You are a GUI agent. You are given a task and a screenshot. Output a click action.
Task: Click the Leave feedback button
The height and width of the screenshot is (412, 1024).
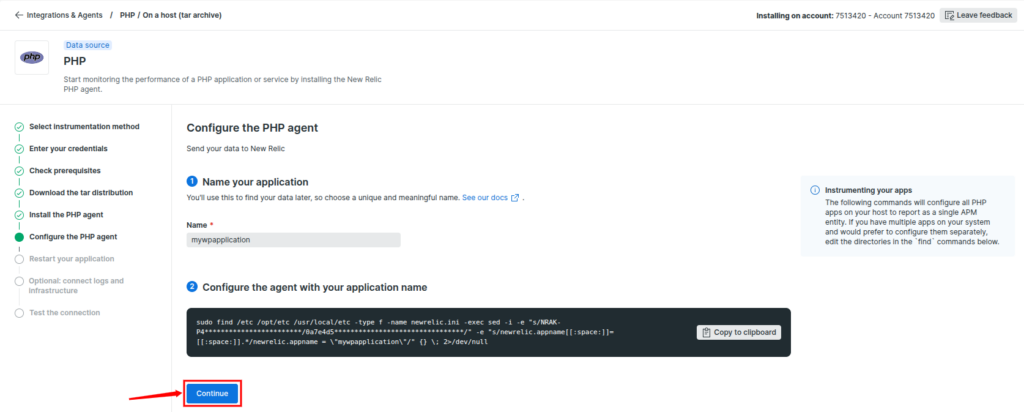point(978,15)
